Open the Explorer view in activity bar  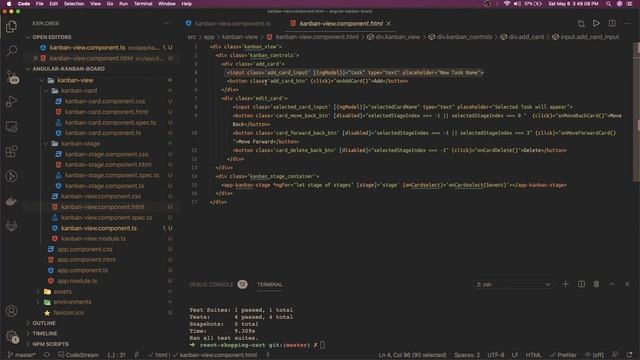coord(11,27)
